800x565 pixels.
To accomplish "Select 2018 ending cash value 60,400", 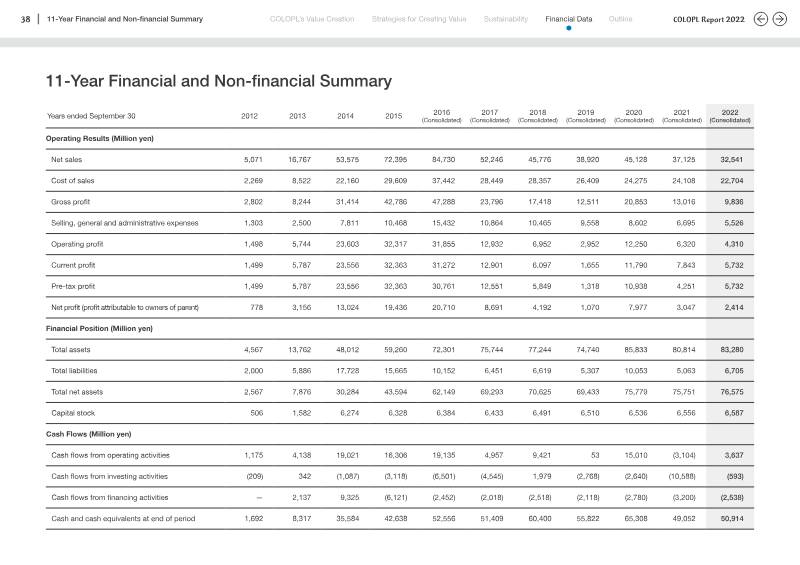I will coord(540,519).
